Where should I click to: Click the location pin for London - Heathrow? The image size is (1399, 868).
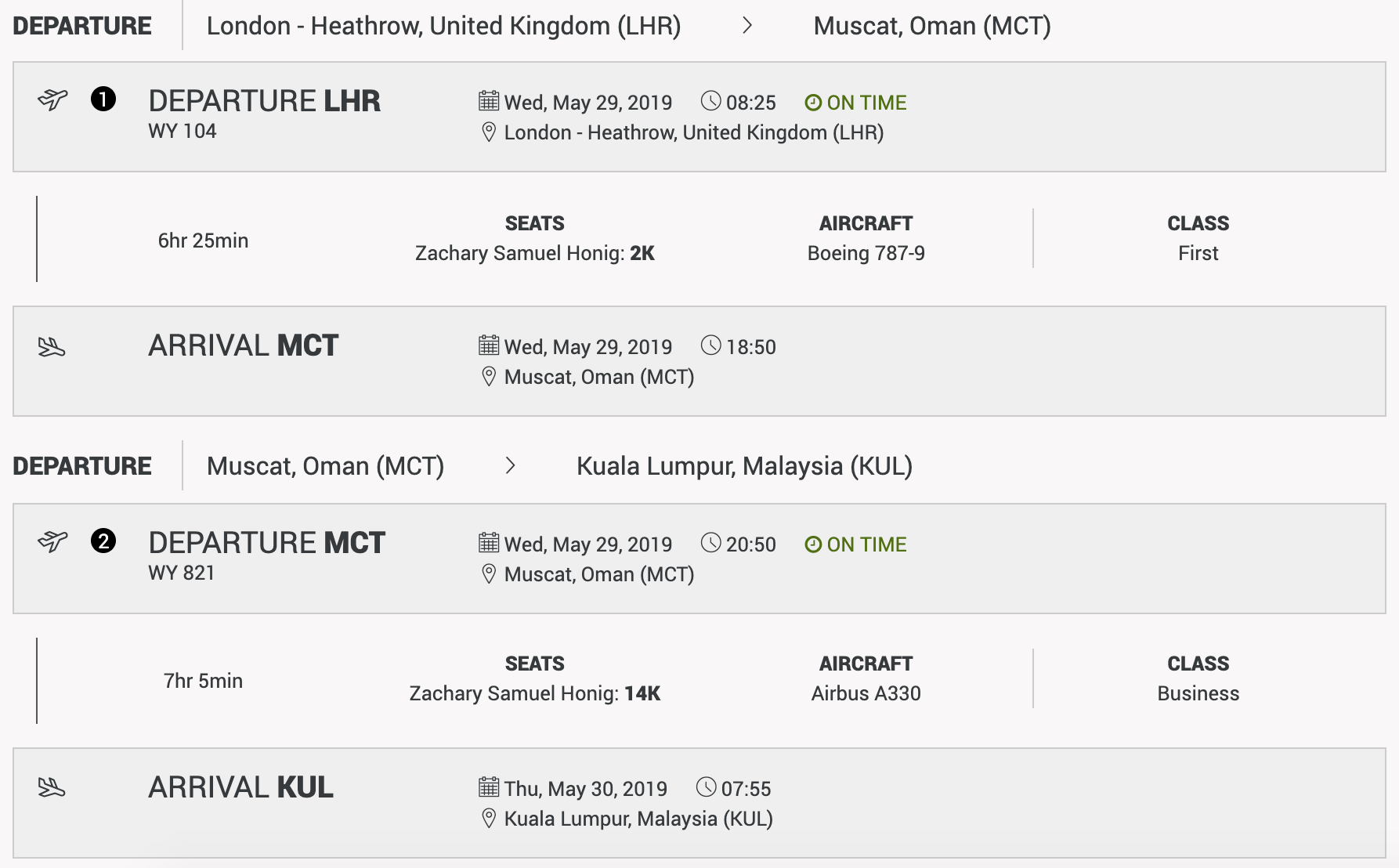489,132
